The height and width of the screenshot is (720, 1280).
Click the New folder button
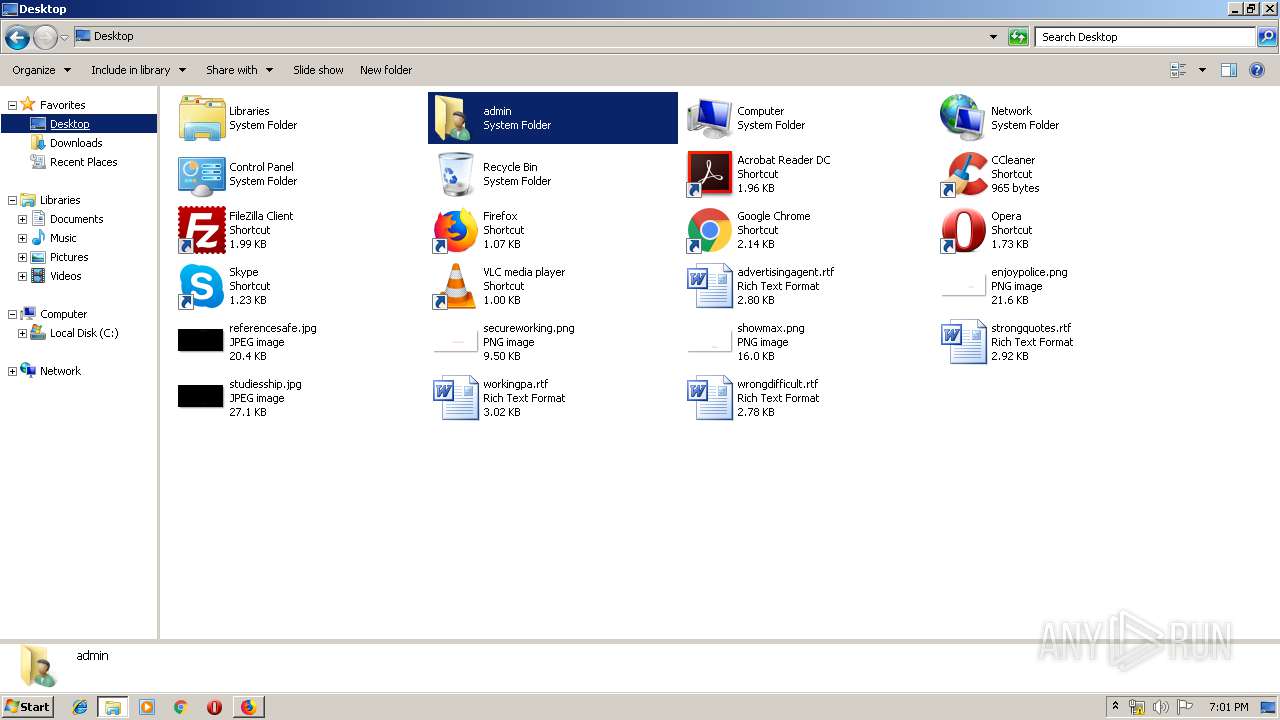386,70
